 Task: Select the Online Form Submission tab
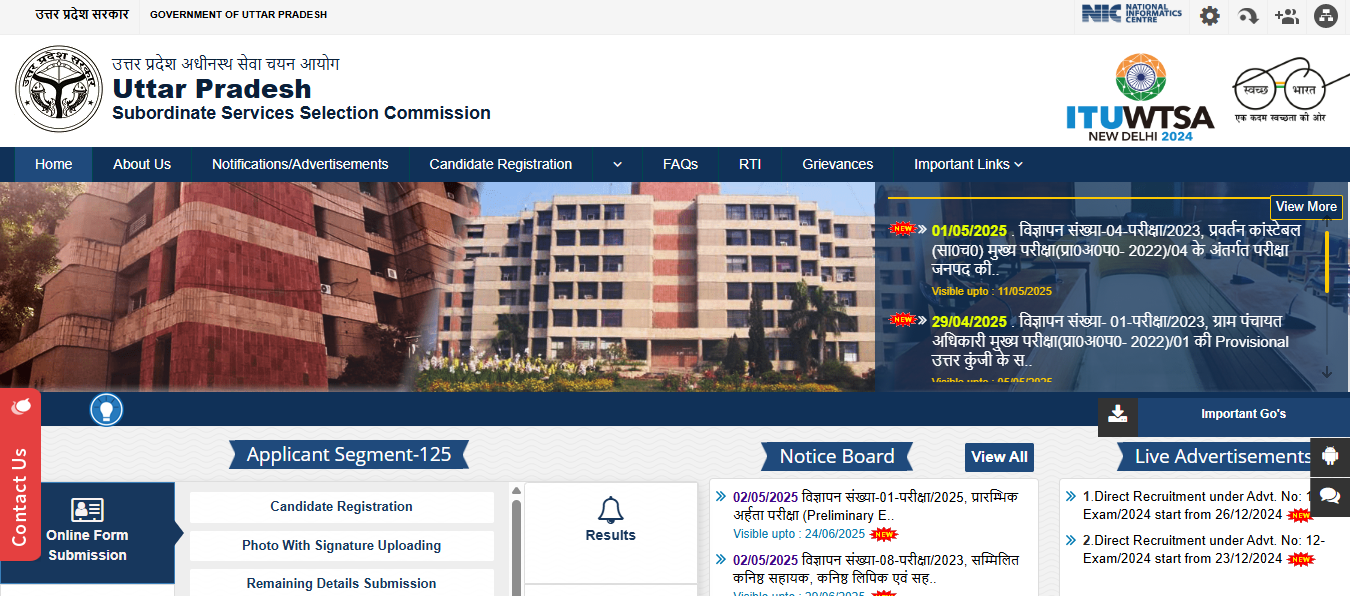pos(88,533)
